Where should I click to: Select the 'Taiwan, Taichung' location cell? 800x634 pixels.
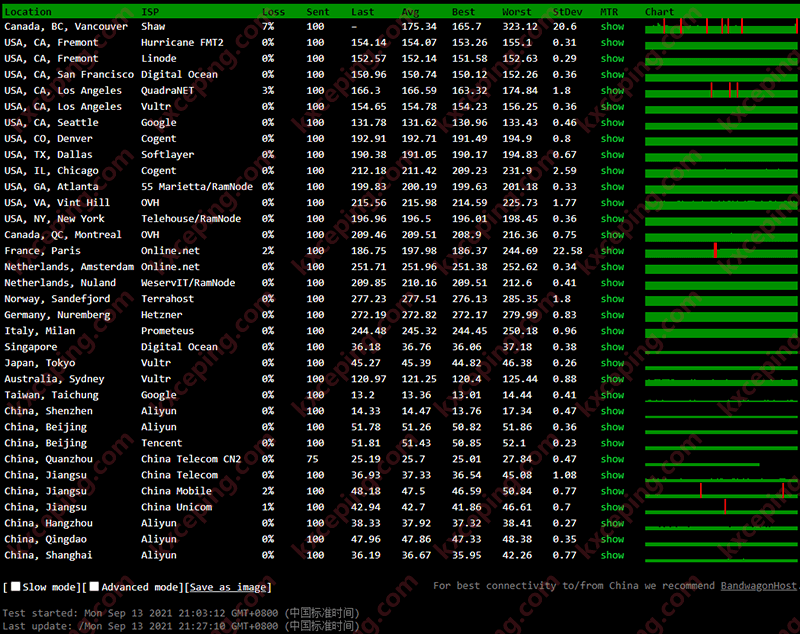click(52, 395)
